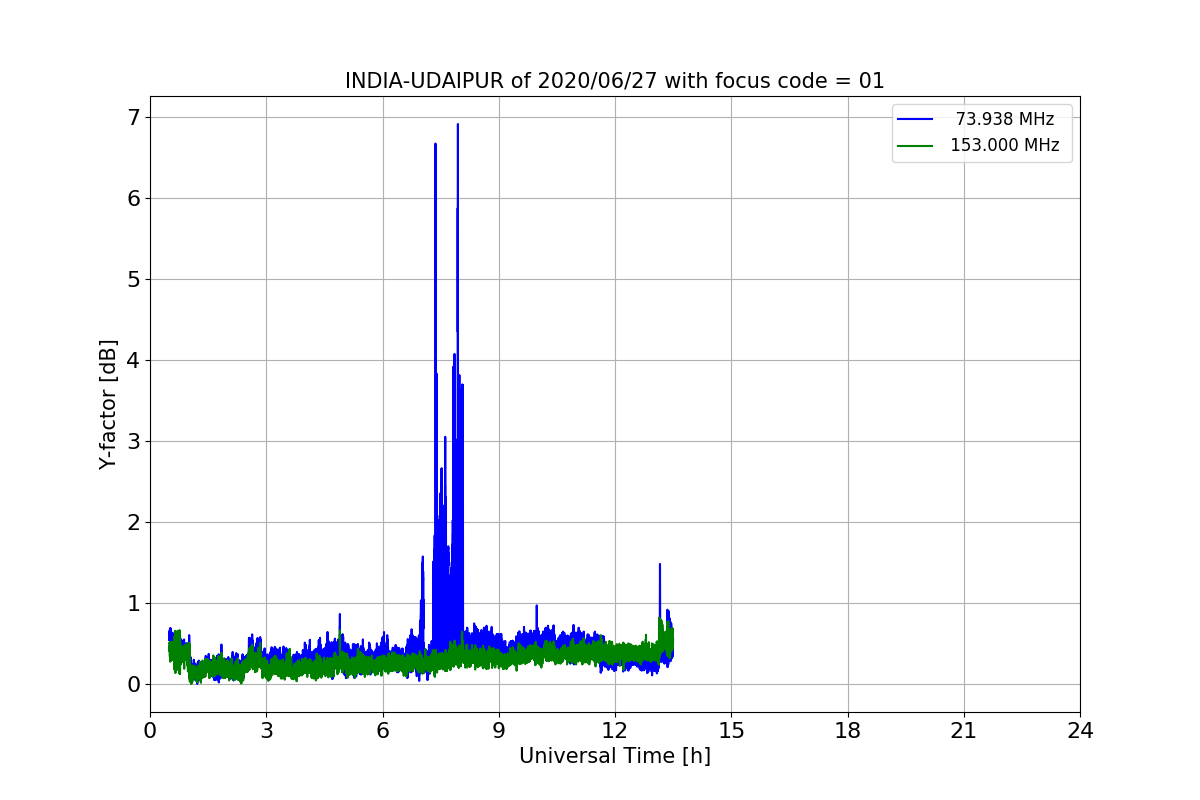This screenshot has width=1200, height=800.
Task: Click the tallest blue peak near 8 hours
Action: point(457,126)
